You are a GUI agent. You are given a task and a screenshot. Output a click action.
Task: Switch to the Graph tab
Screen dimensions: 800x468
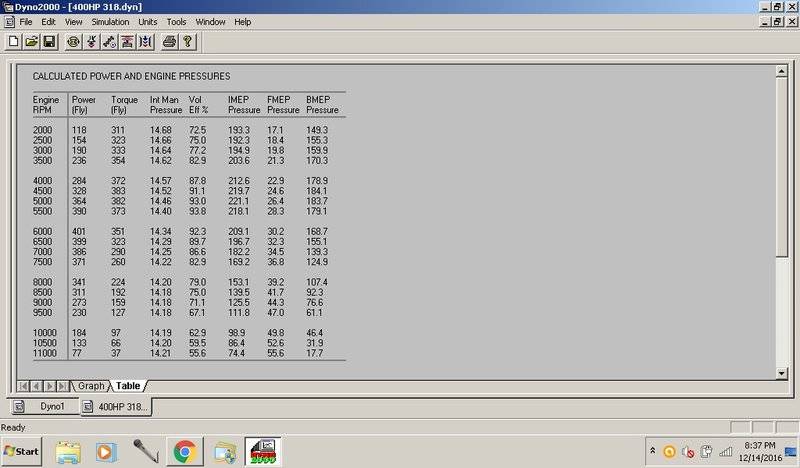(91, 386)
